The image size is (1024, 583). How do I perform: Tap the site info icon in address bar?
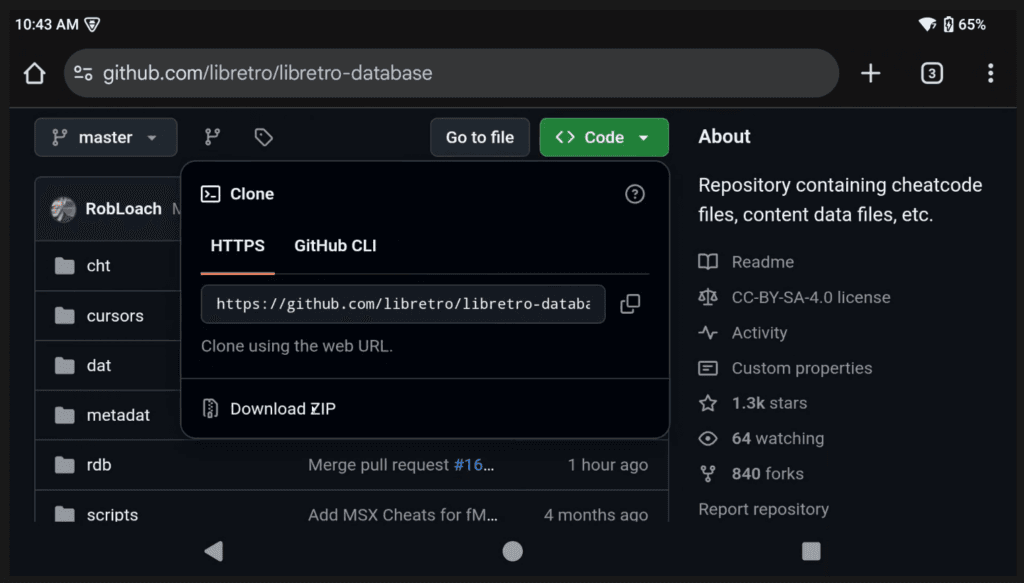point(84,73)
